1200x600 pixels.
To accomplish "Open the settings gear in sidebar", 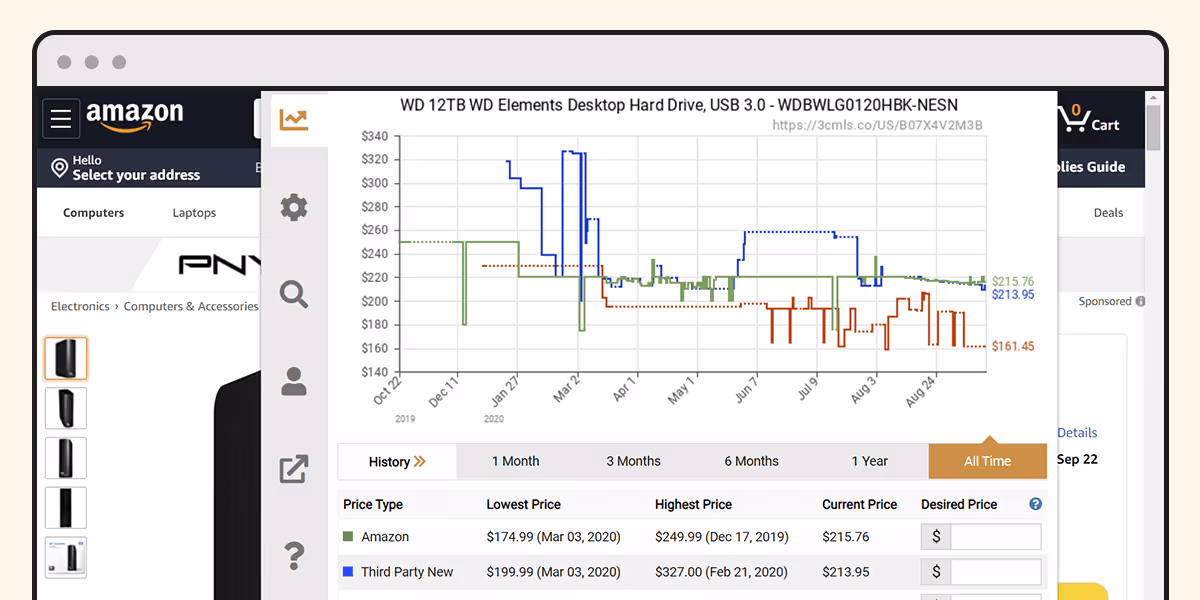I will tap(294, 207).
